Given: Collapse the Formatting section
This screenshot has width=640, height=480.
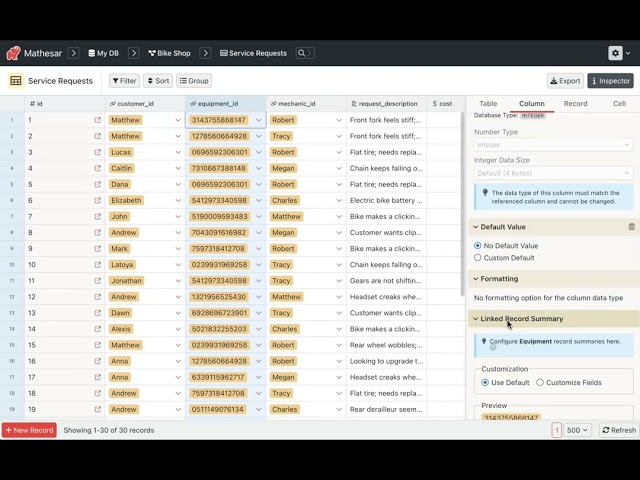Looking at the screenshot, I should tap(496, 279).
